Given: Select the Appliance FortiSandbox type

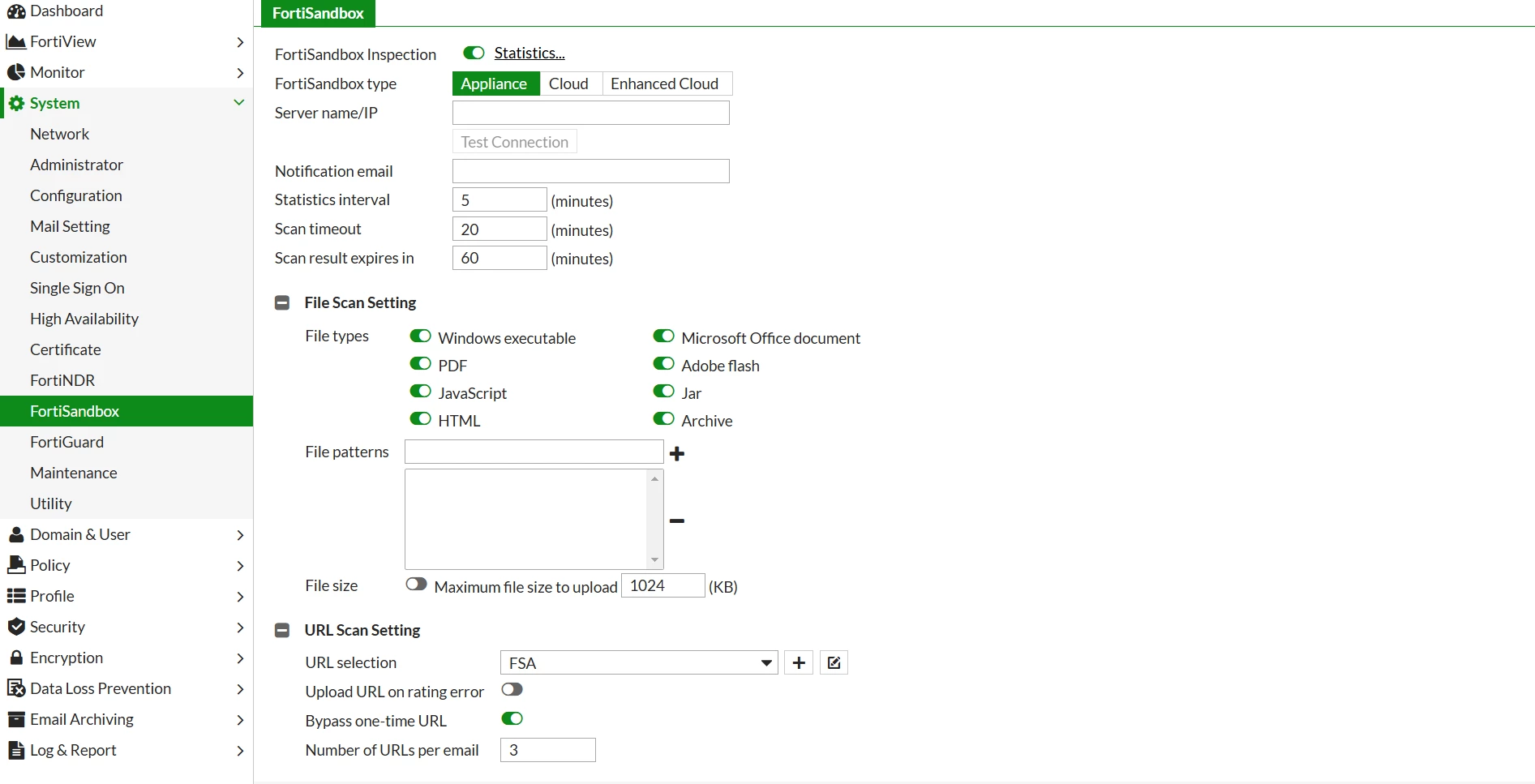Looking at the screenshot, I should click(x=496, y=84).
